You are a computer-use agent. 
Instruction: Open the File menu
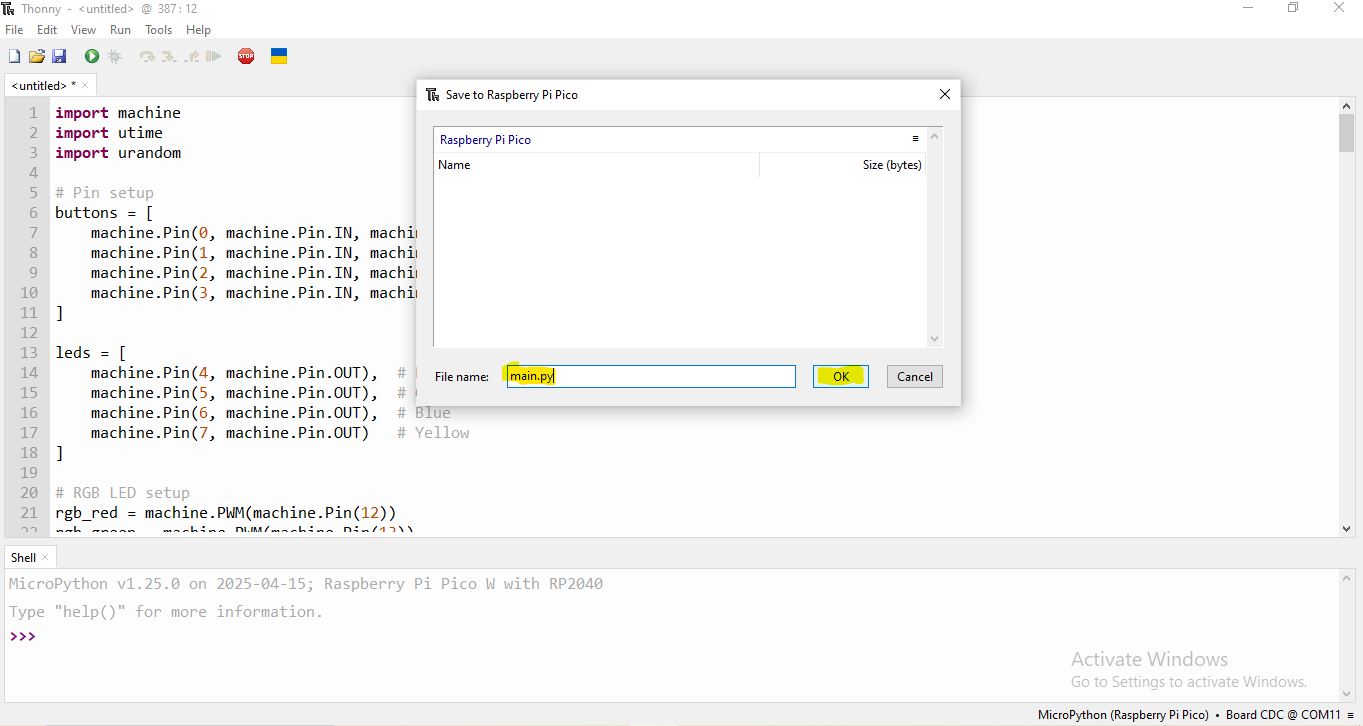(x=14, y=30)
